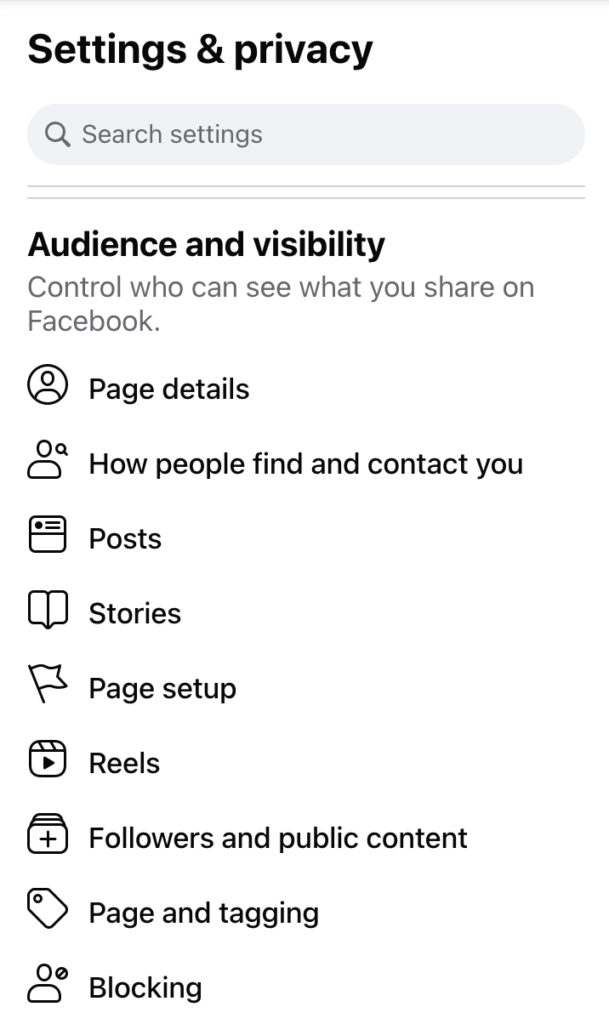
Task: Open Page and tagging settings
Action: (x=204, y=913)
